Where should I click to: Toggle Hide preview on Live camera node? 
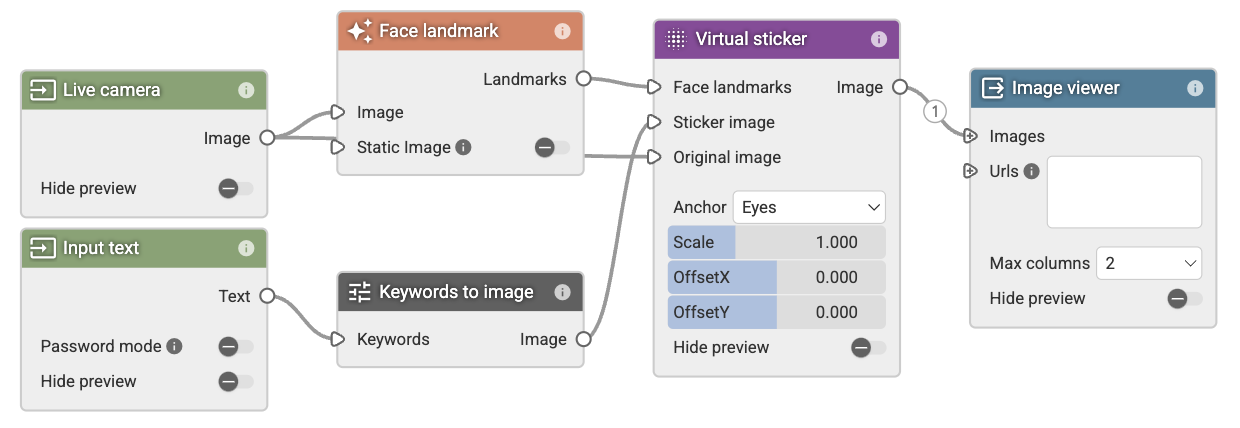pos(236,188)
